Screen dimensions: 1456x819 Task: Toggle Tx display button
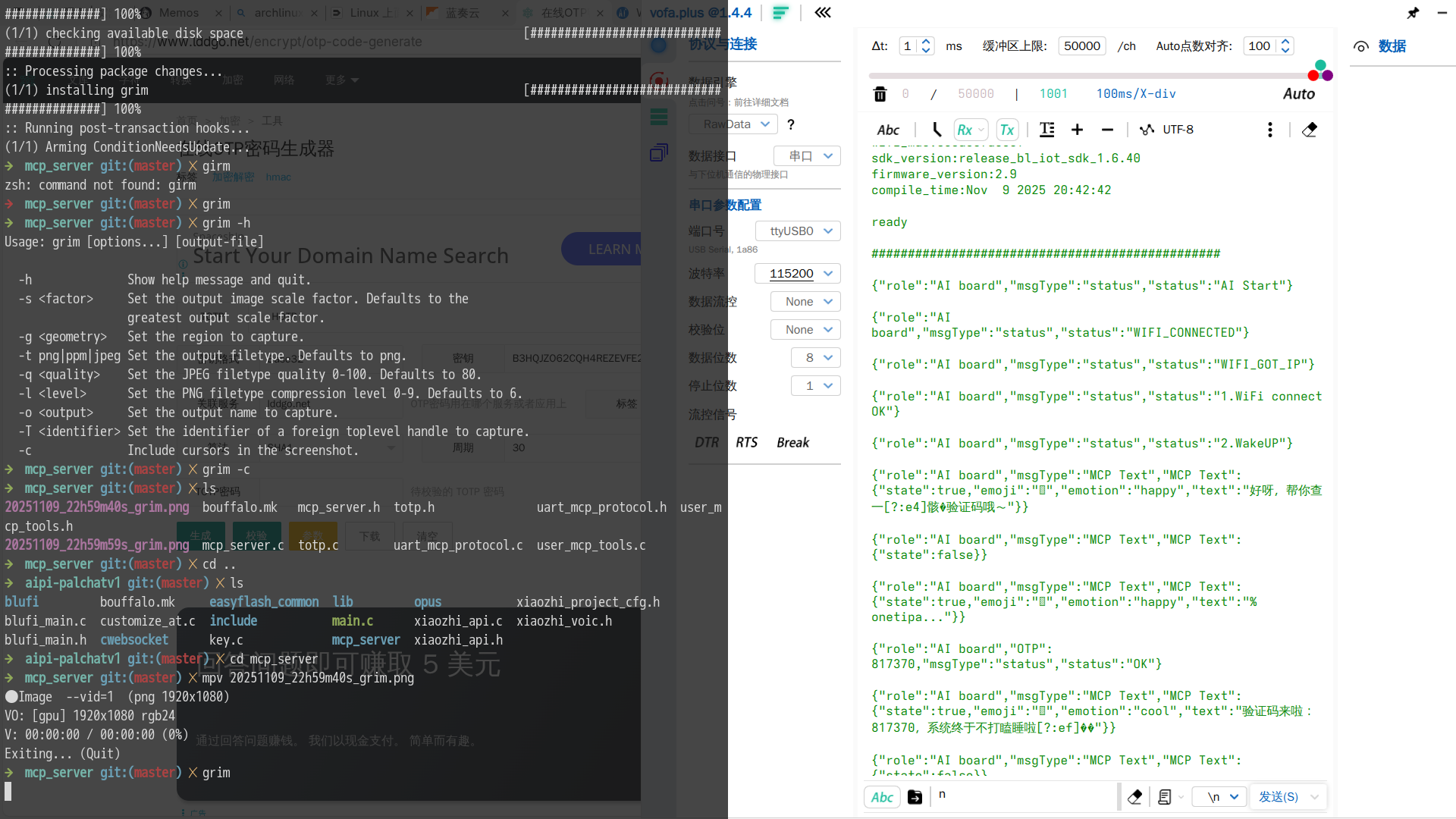click(1007, 130)
